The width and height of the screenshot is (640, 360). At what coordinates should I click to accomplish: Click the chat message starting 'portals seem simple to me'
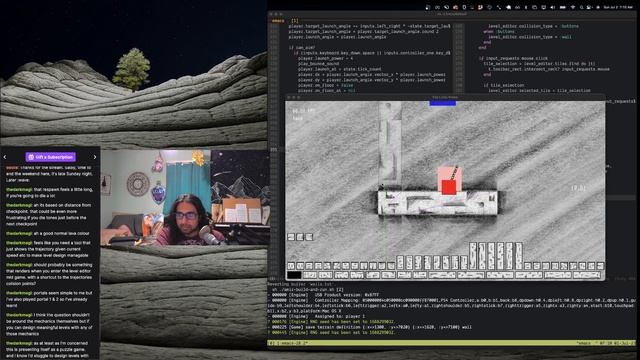pos(49,299)
